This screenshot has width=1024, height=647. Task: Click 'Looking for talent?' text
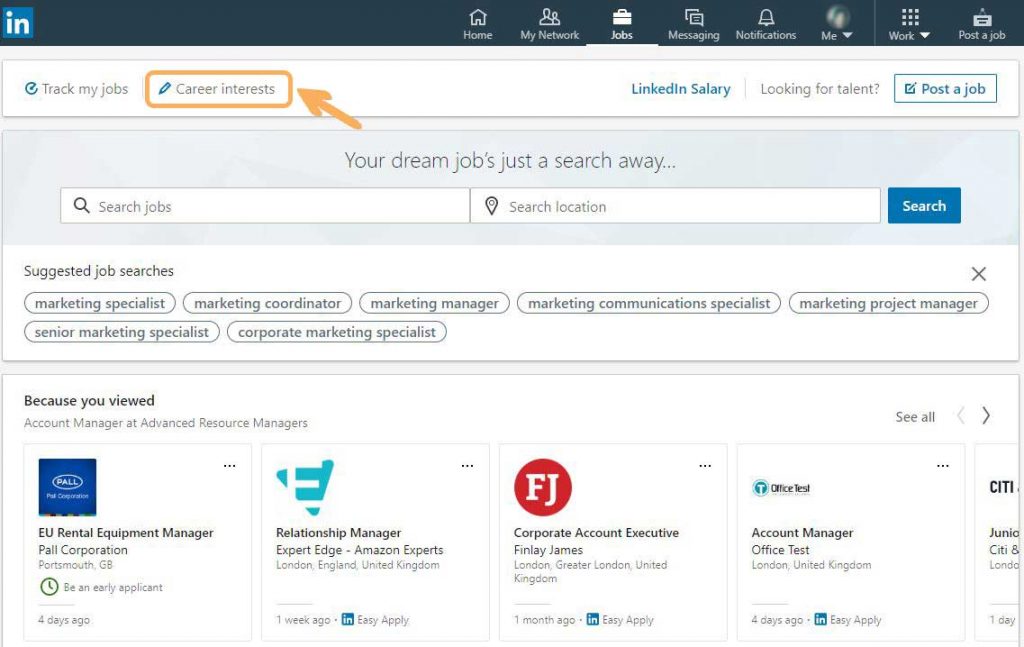click(820, 89)
